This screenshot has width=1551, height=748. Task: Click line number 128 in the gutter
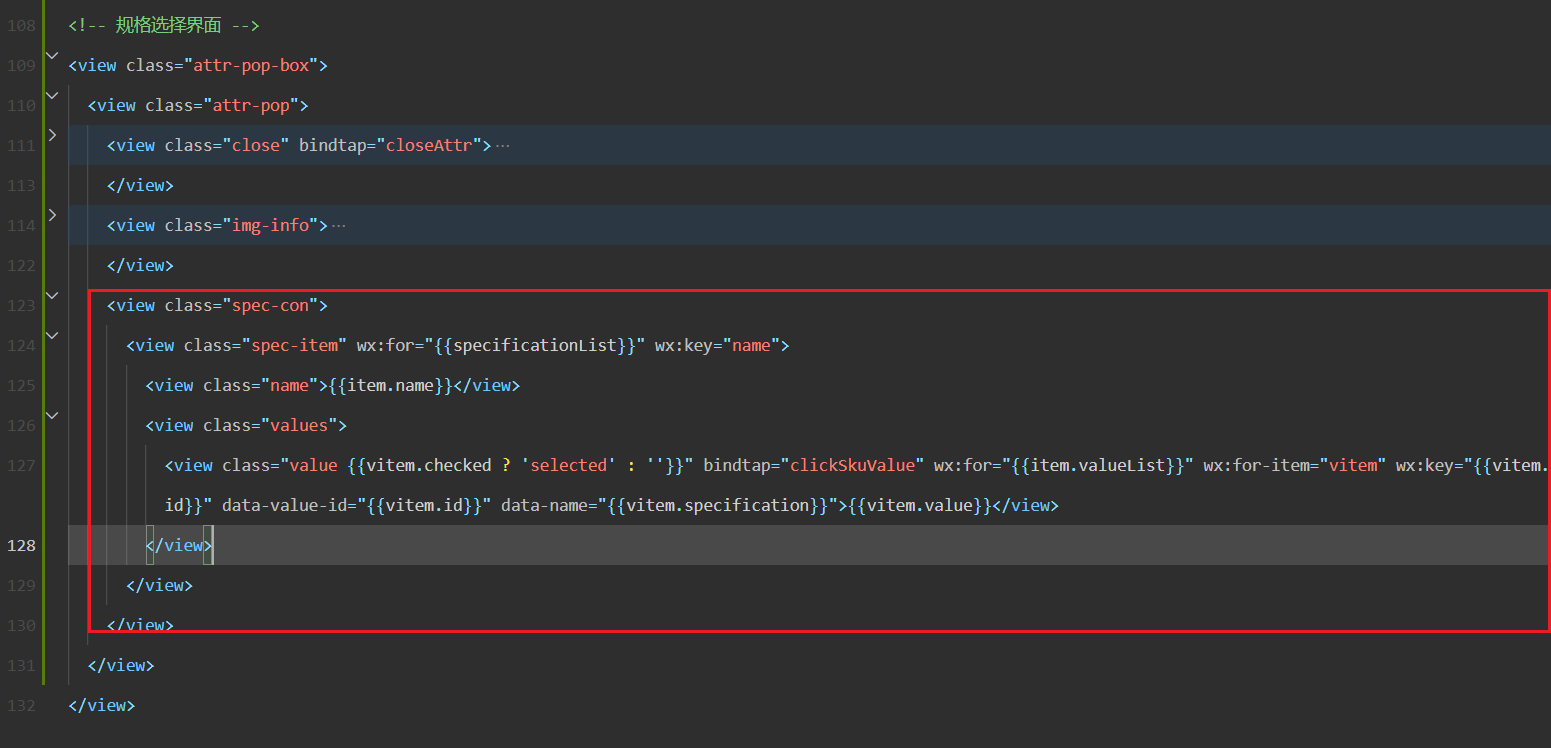21,546
